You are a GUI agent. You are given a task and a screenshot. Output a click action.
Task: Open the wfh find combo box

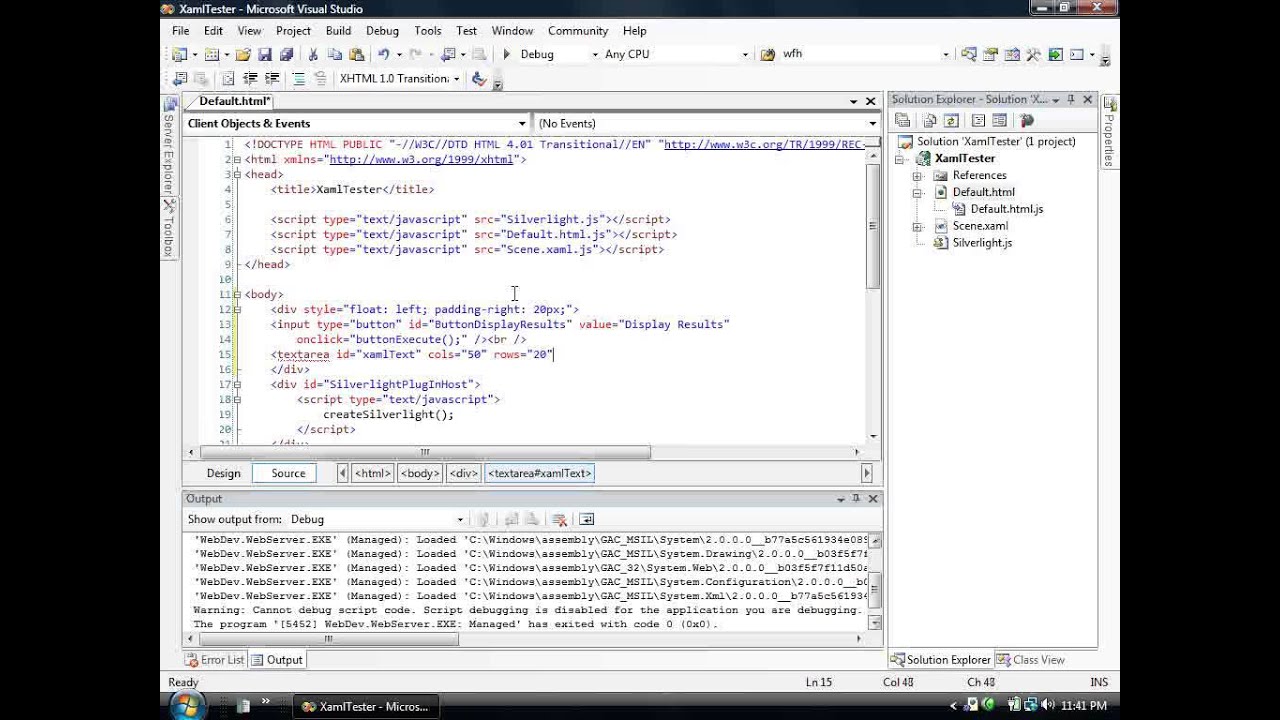(946, 54)
